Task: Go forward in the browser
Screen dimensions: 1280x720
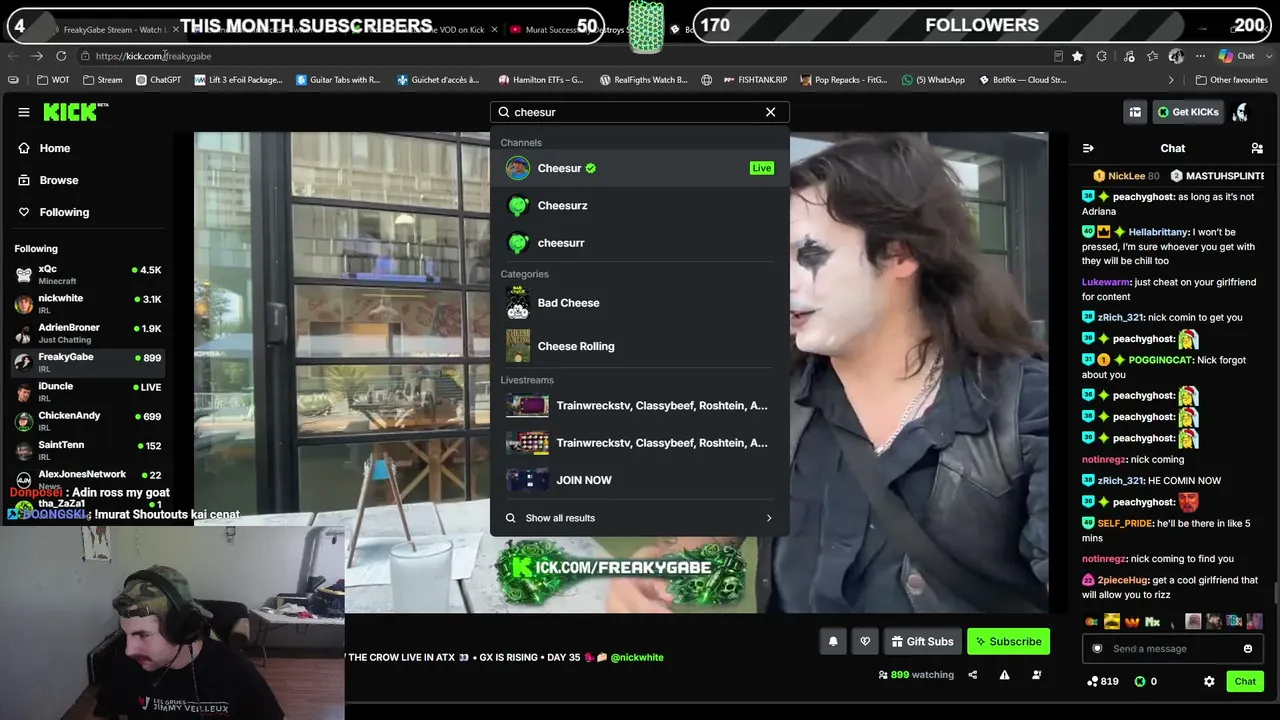Action: (37, 56)
